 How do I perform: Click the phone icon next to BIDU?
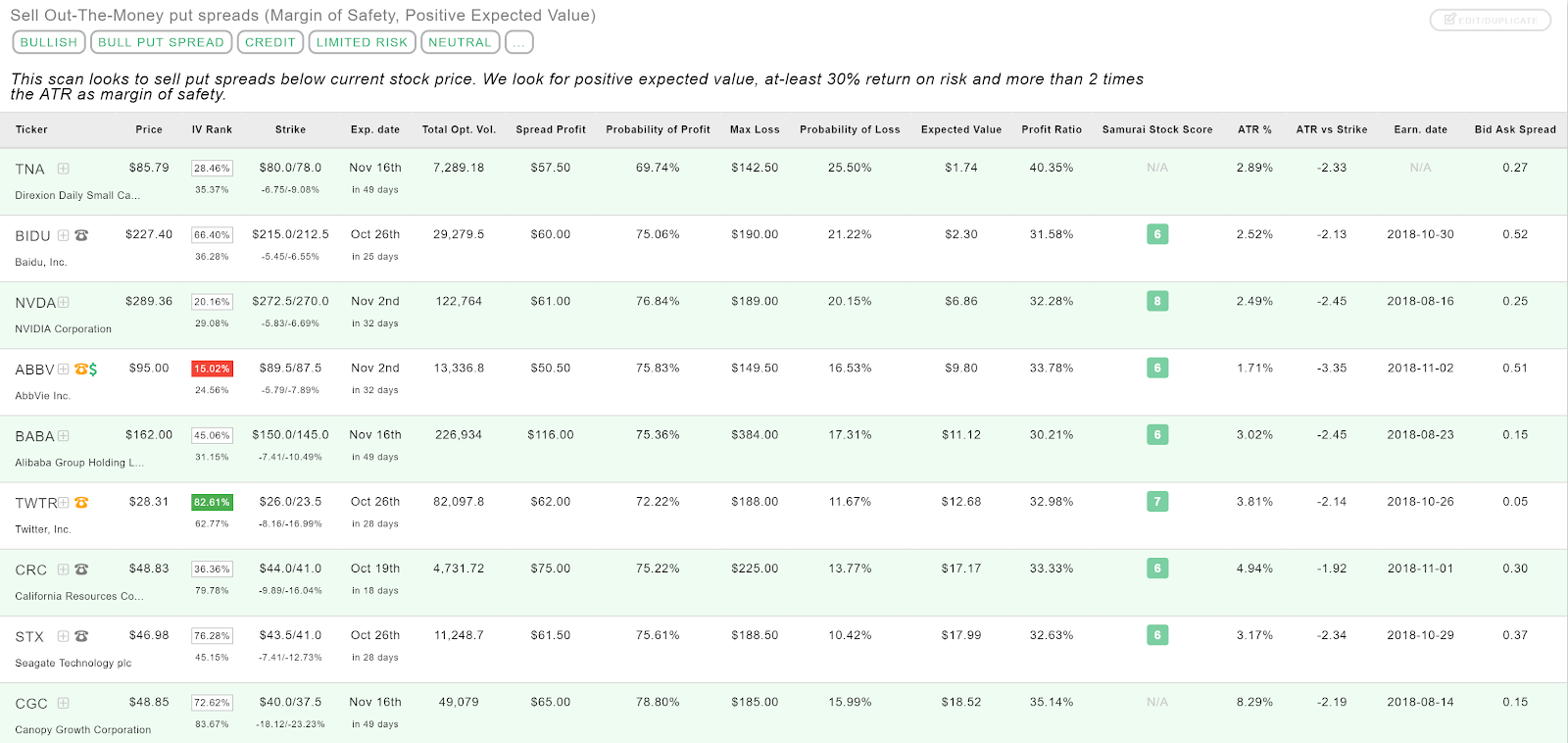click(81, 235)
